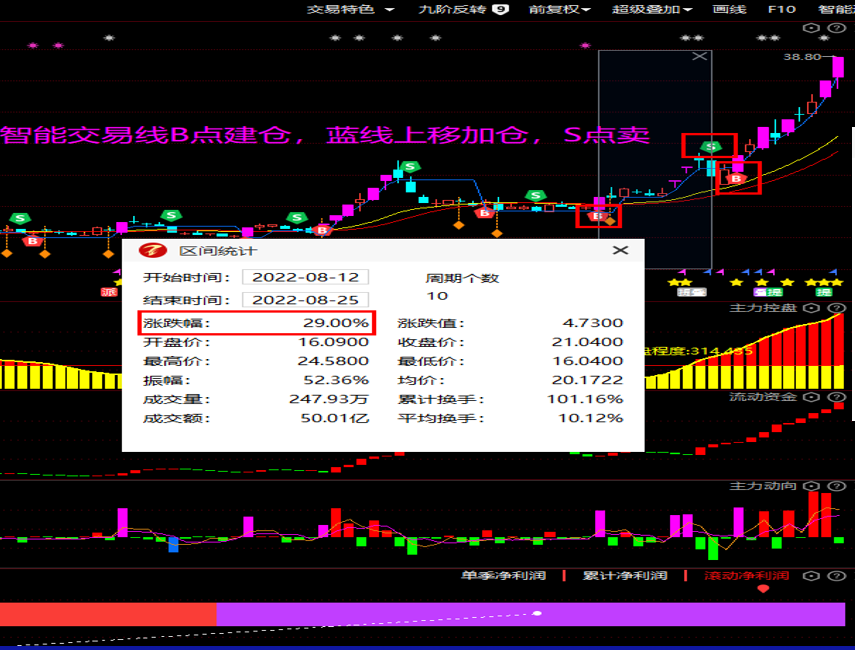Click the 成交额 50.01亿 value
Viewport: 855px width, 650px height.
(334, 418)
